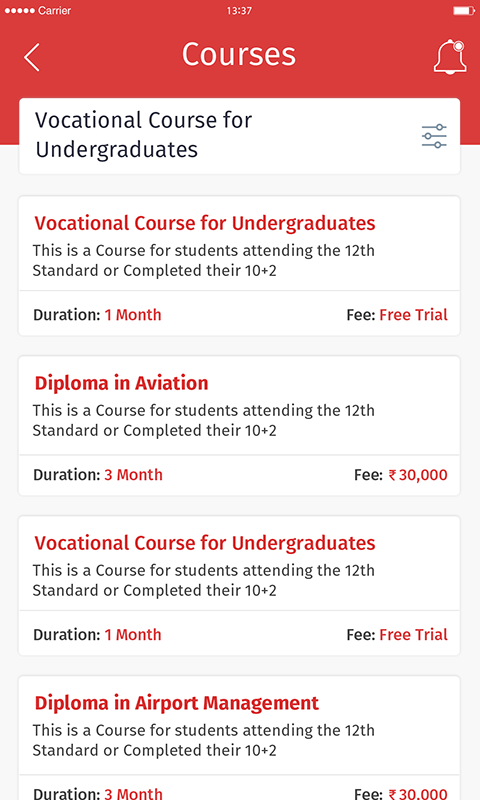This screenshot has width=480, height=800.
Task: Select 1 Month duration on third card
Action: tap(133, 635)
